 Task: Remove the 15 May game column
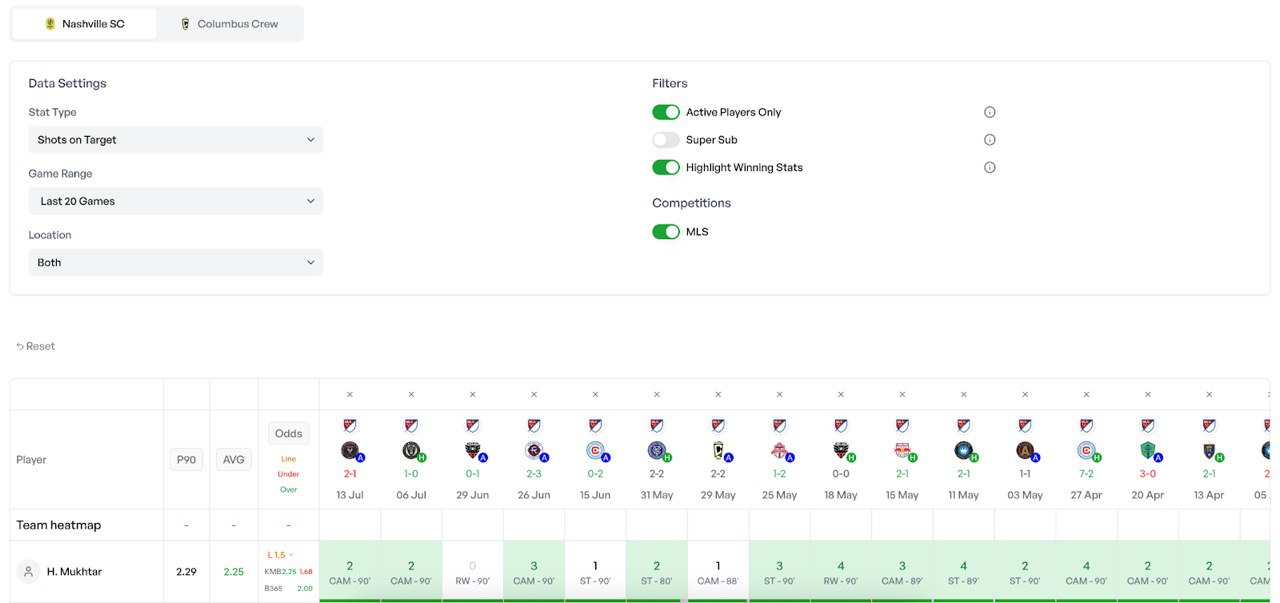coord(902,394)
